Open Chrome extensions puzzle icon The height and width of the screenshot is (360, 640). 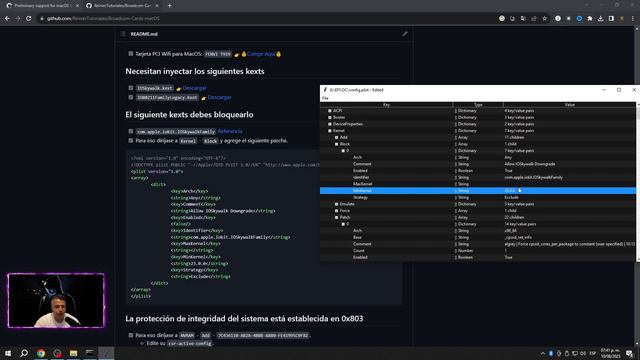pos(590,18)
